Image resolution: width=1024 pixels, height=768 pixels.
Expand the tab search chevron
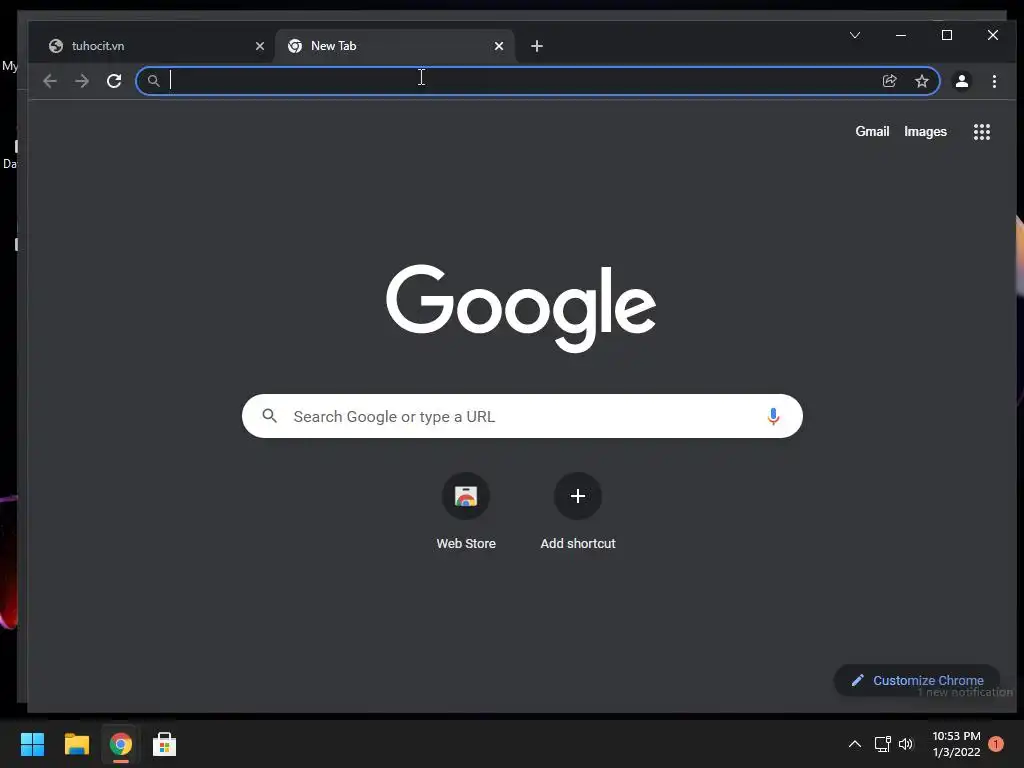tap(855, 35)
